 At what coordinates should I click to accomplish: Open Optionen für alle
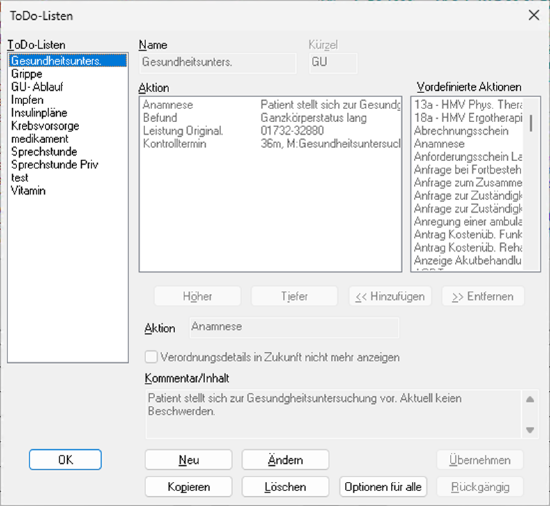(x=383, y=487)
